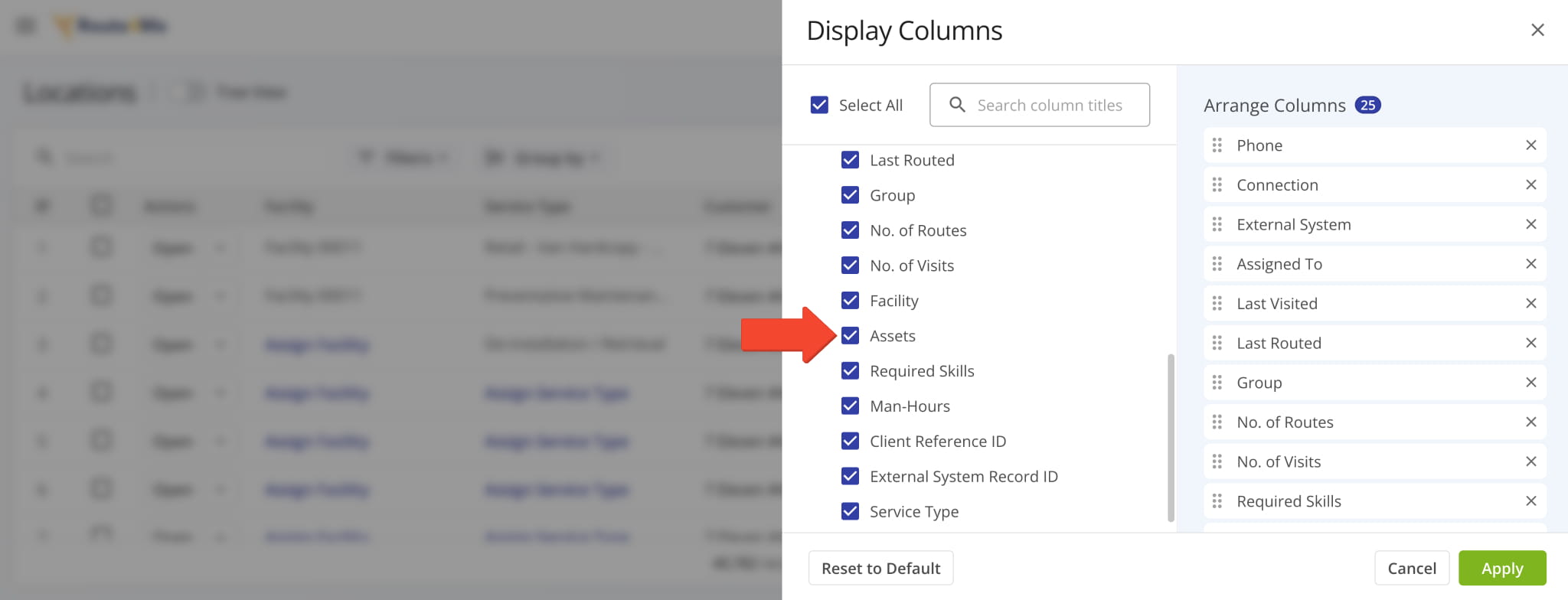Click the column list scrollbar
Screen dimensions: 1568x600
coord(1171,438)
